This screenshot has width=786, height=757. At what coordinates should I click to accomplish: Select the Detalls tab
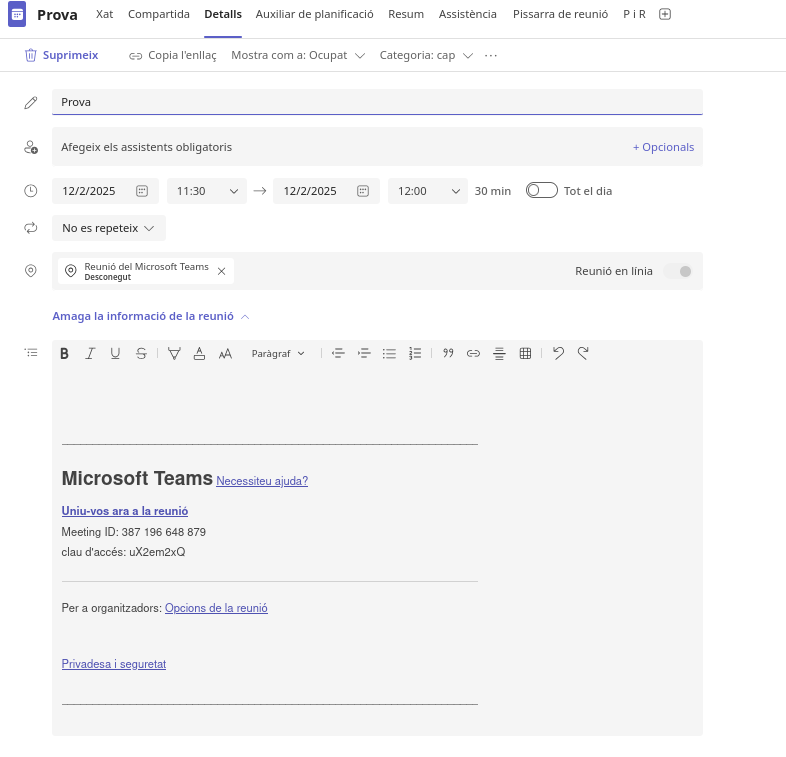pos(223,14)
